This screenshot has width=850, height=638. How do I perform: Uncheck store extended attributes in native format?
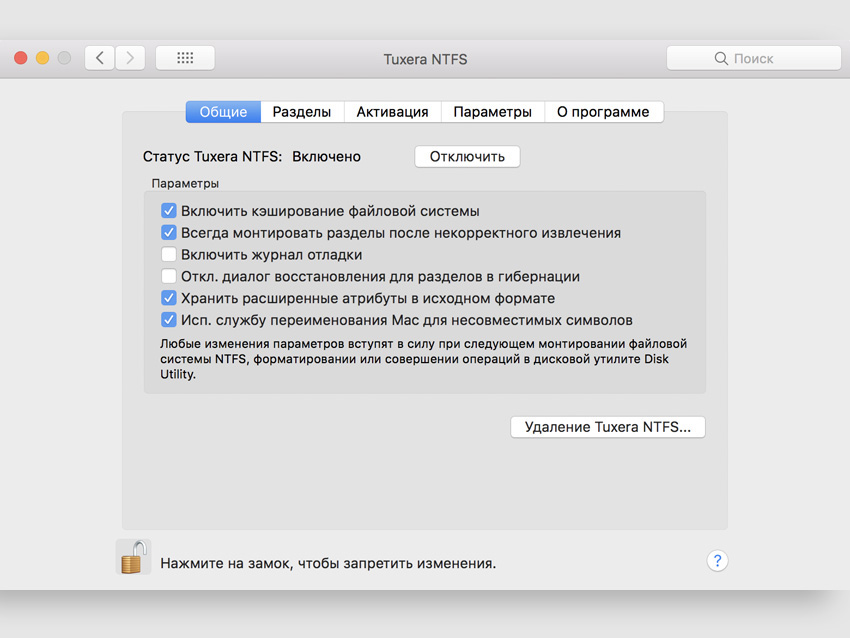(x=169, y=298)
